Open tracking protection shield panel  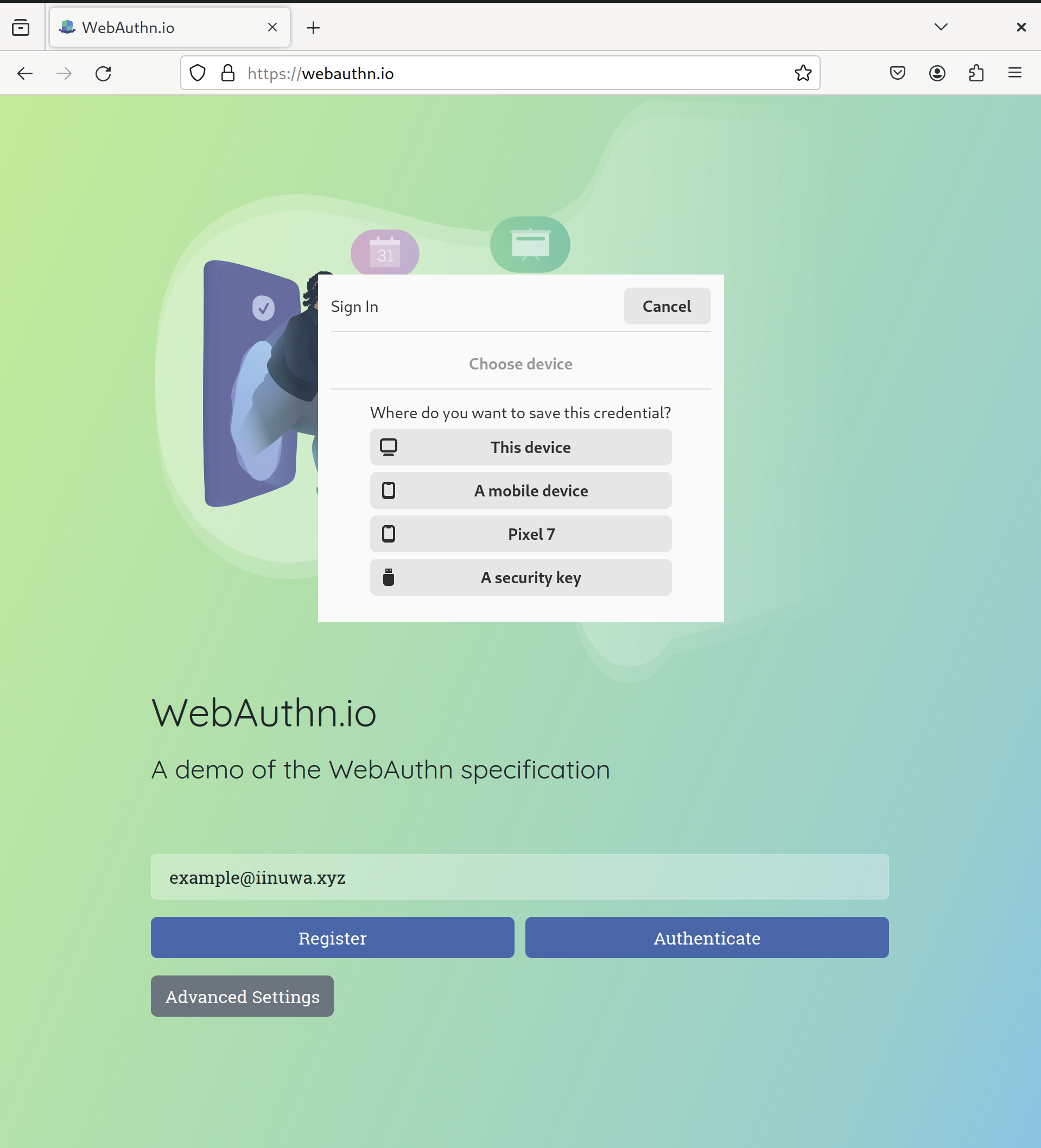click(198, 73)
